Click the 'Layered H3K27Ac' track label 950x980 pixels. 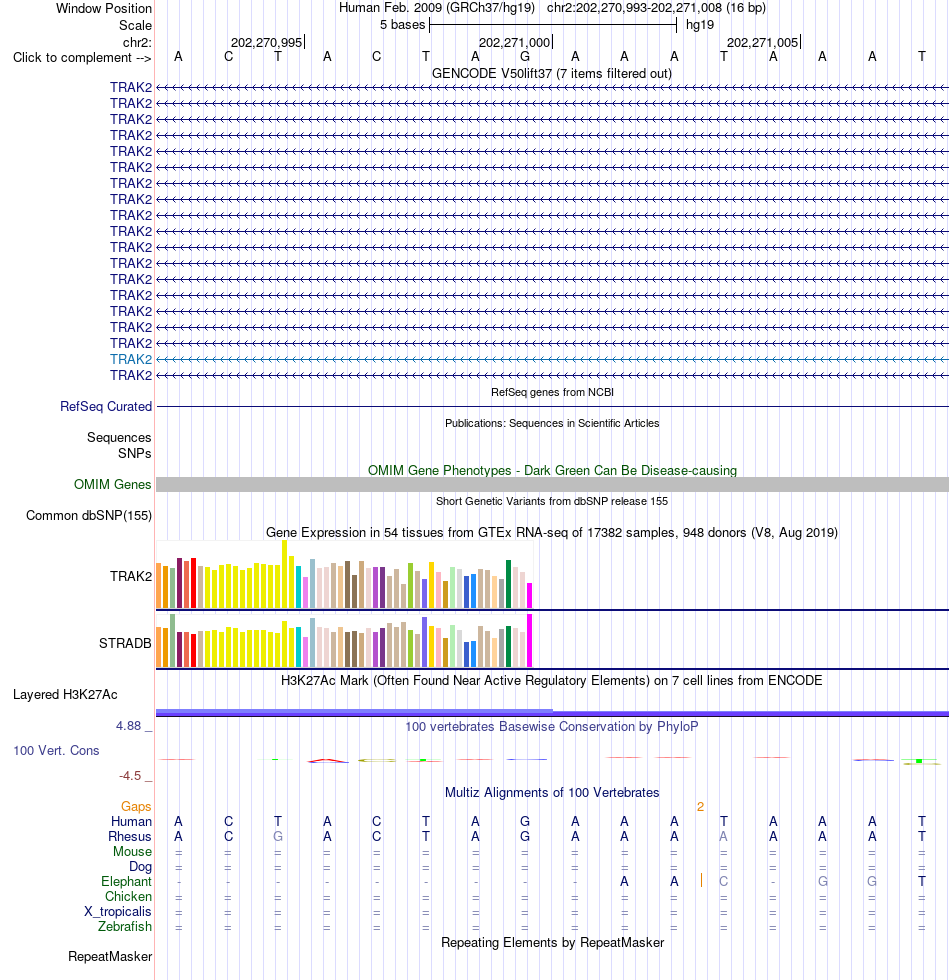pyautogui.click(x=65, y=695)
